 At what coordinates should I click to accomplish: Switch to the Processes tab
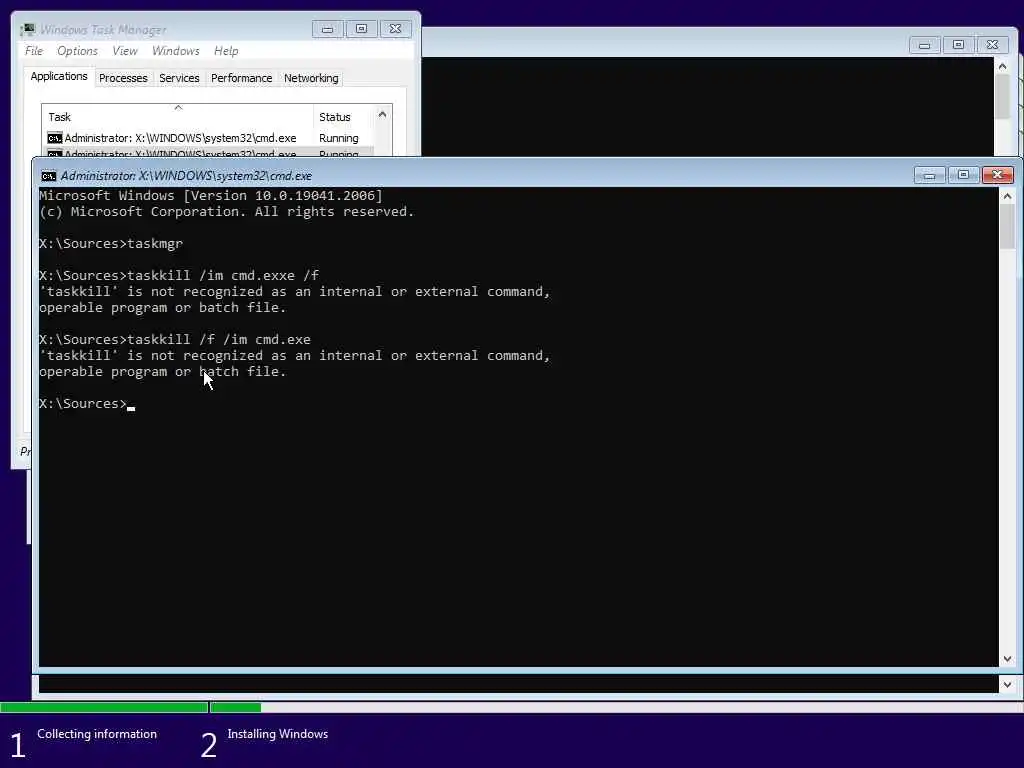point(123,78)
